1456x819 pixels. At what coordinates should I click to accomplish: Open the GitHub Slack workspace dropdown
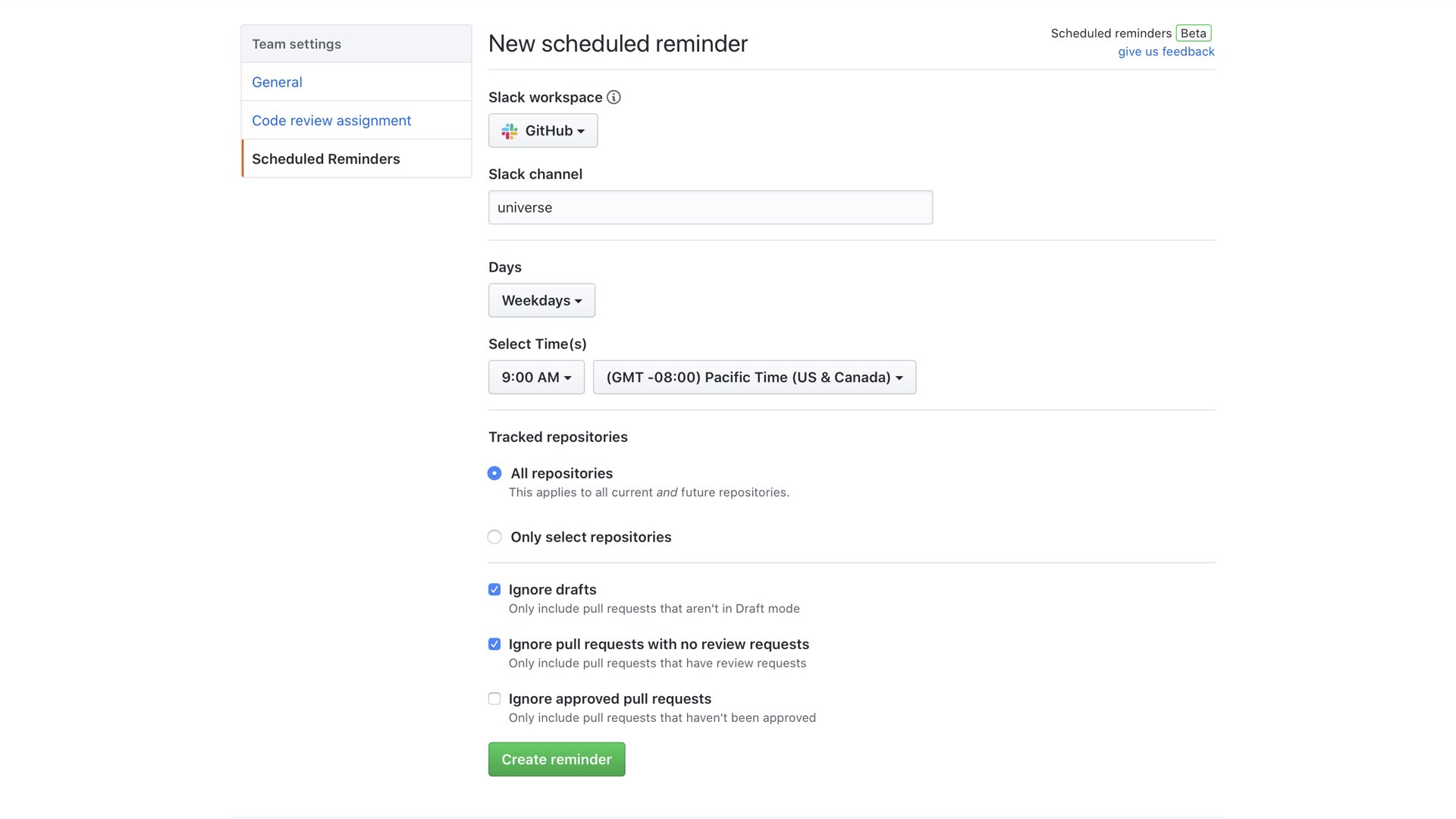543,130
